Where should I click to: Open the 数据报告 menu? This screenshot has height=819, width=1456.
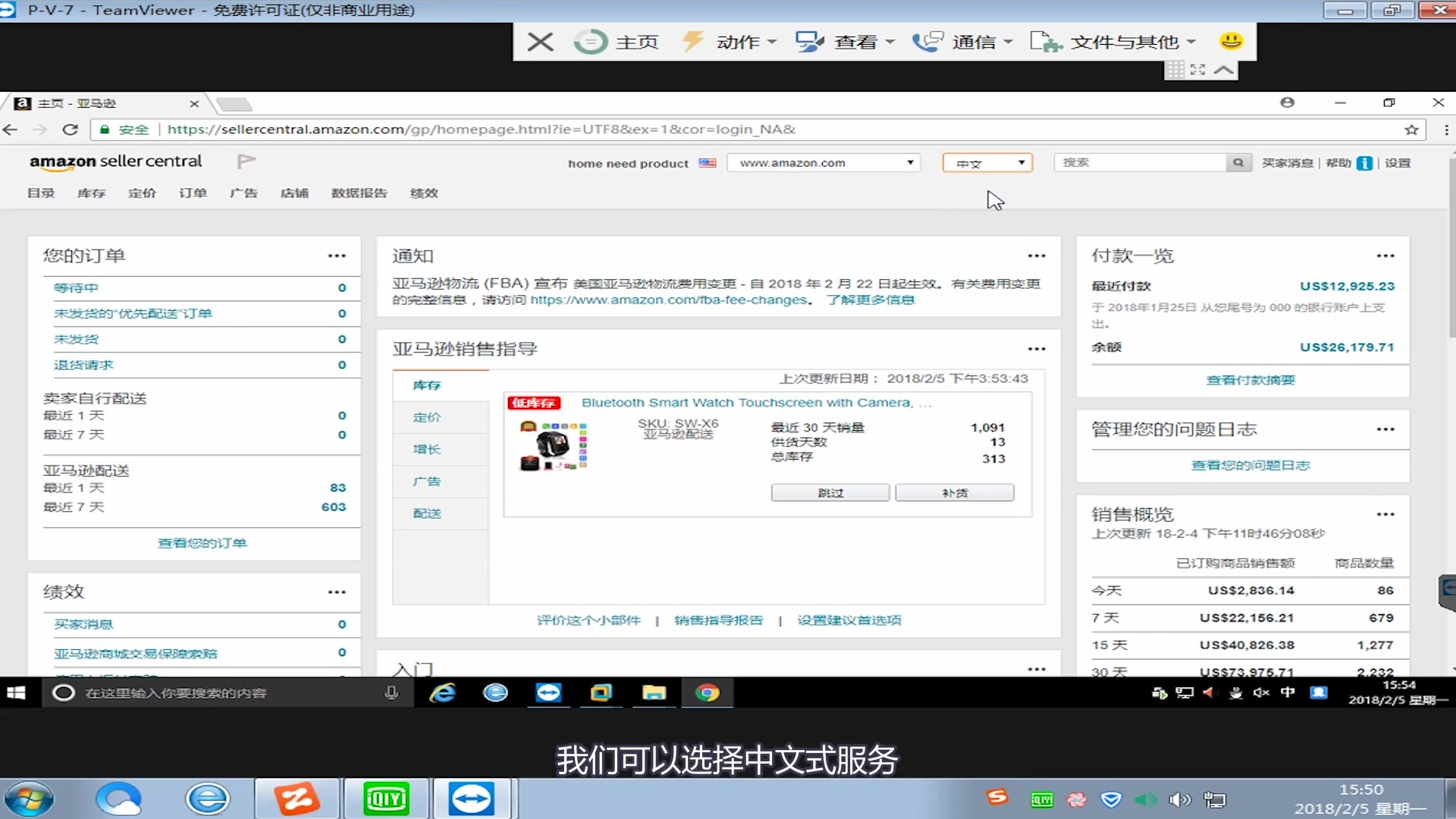tap(359, 193)
